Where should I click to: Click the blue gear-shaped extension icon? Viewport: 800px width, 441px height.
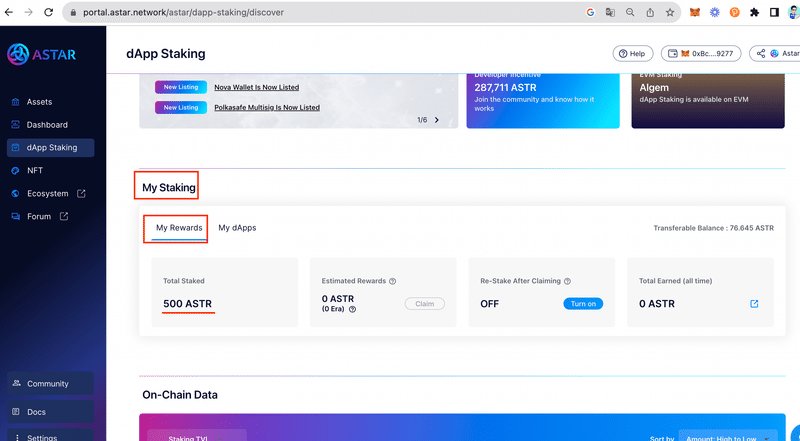pos(714,12)
